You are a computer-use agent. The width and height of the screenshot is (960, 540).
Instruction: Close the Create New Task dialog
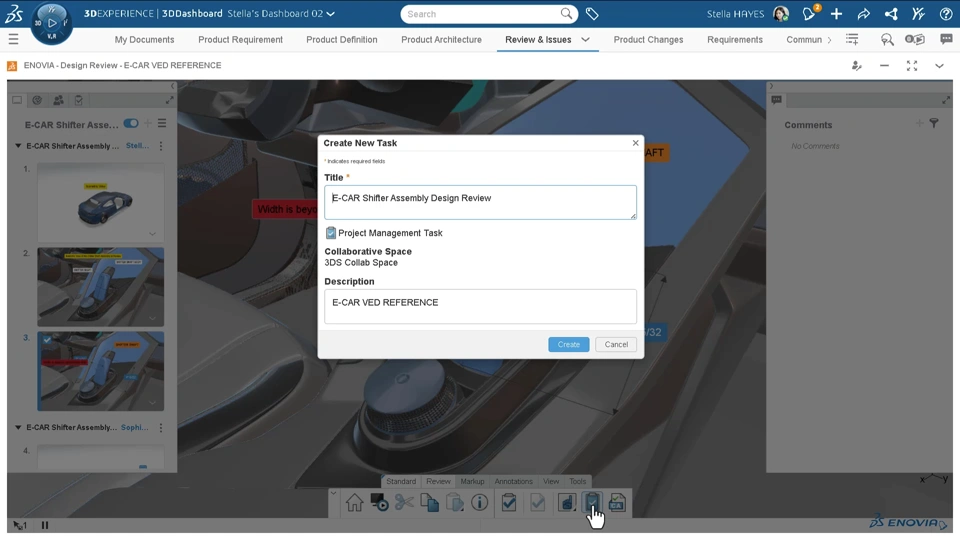click(x=636, y=143)
